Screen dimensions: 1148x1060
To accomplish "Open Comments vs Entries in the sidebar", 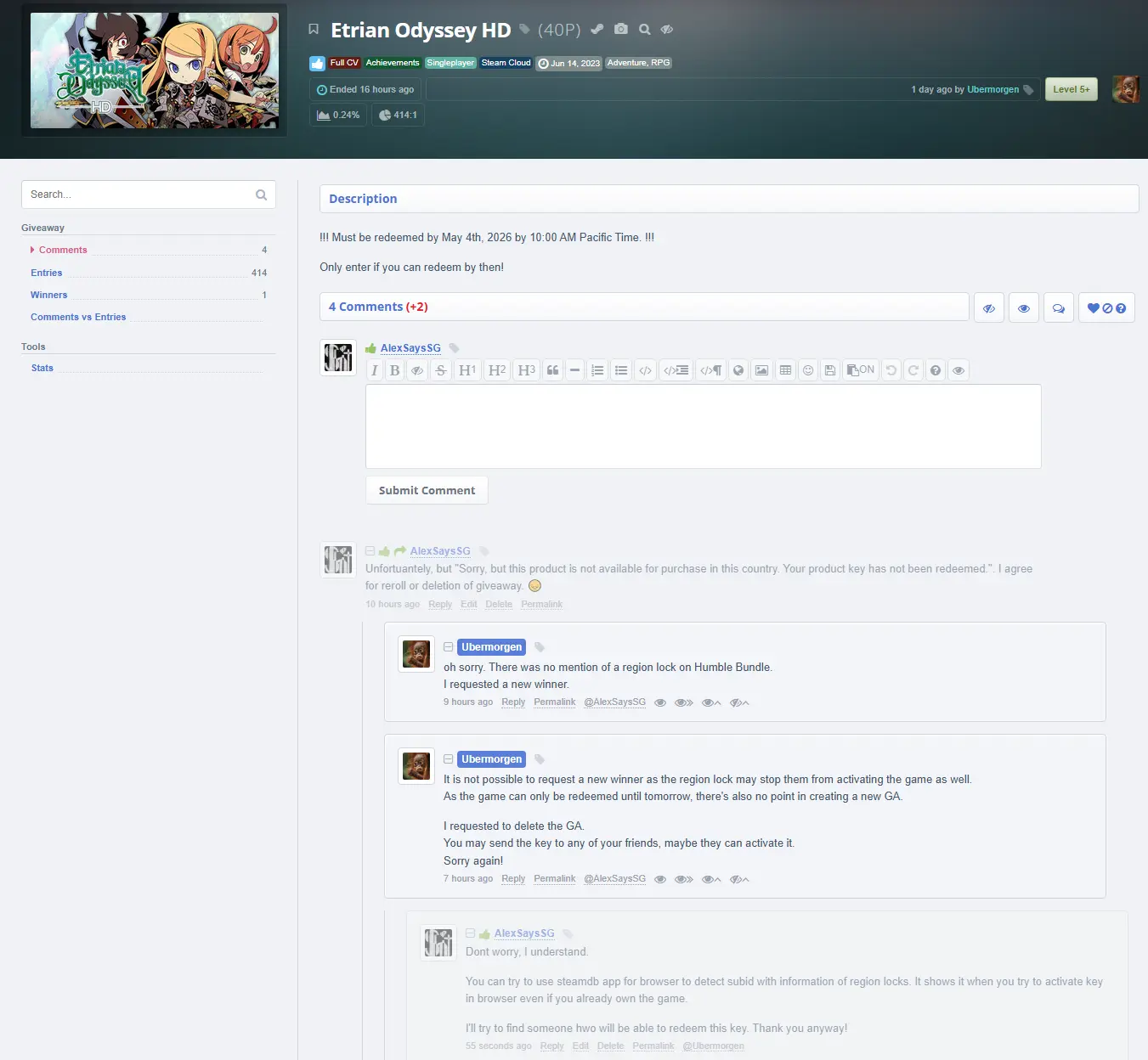I will [78, 317].
